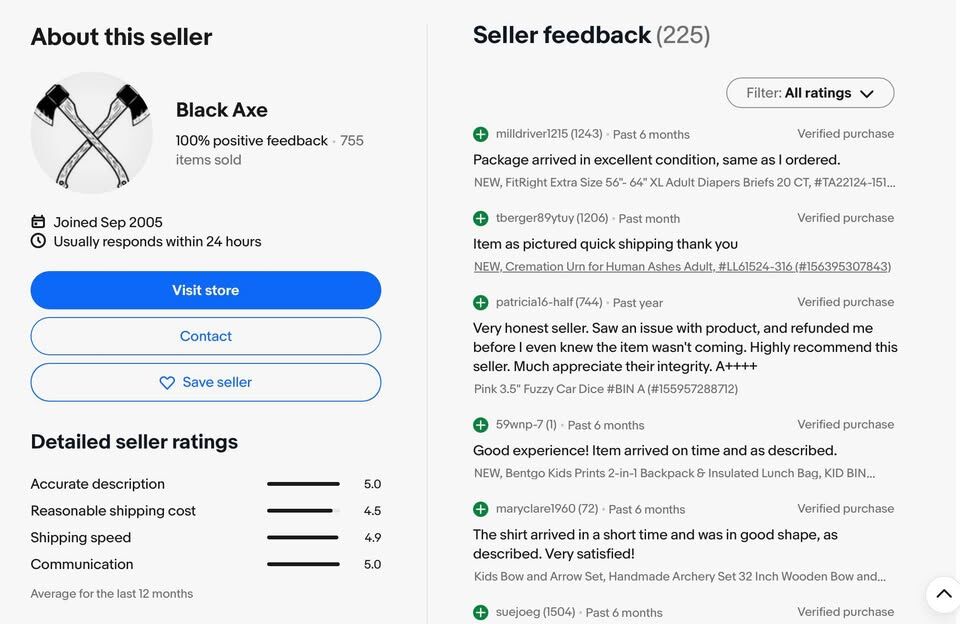Click the Visit store button
Image resolution: width=960 pixels, height=624 pixels.
(206, 290)
